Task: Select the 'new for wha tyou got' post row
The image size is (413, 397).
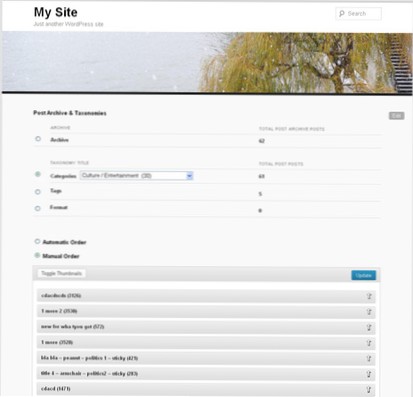Action: tap(206, 327)
